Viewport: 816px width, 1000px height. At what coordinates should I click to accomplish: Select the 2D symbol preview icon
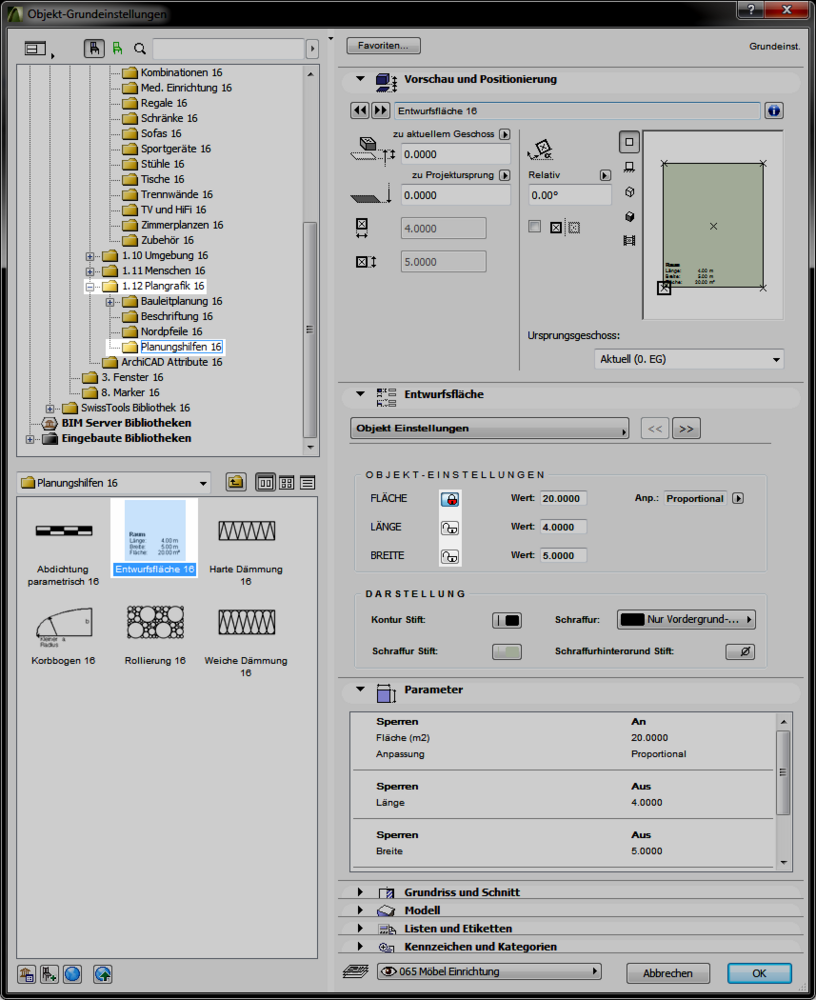(629, 142)
